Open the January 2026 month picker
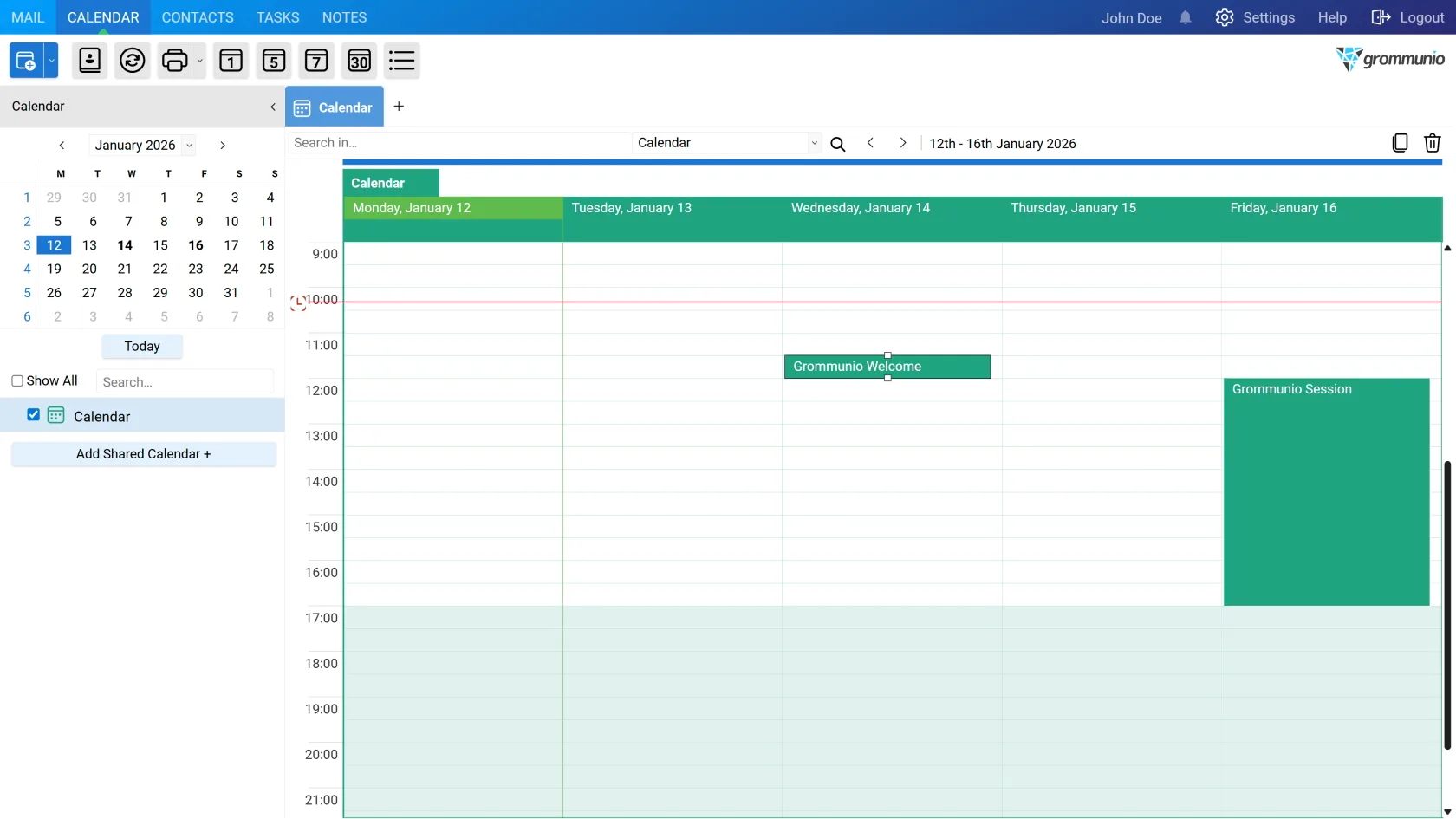1456x819 pixels. pyautogui.click(x=142, y=146)
